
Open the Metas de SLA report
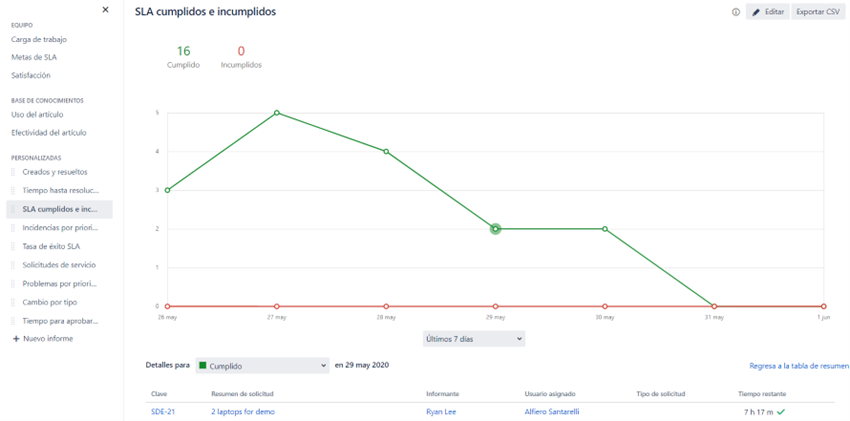pos(34,57)
